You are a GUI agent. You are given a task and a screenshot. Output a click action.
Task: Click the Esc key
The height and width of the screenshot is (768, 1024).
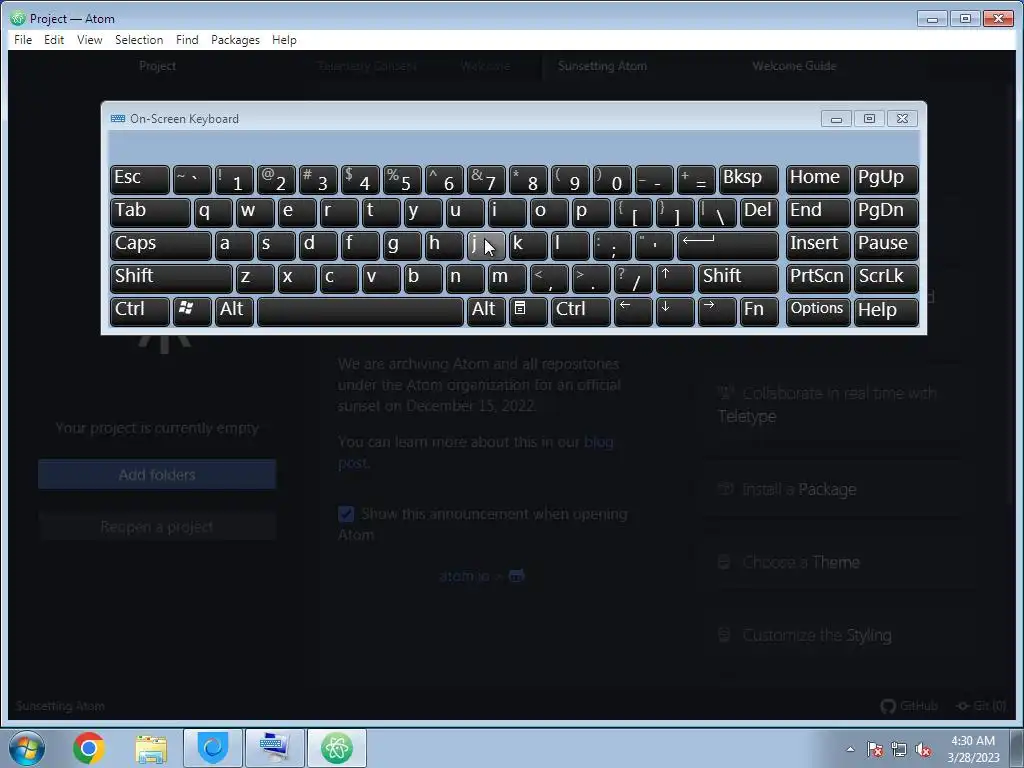[140, 179]
